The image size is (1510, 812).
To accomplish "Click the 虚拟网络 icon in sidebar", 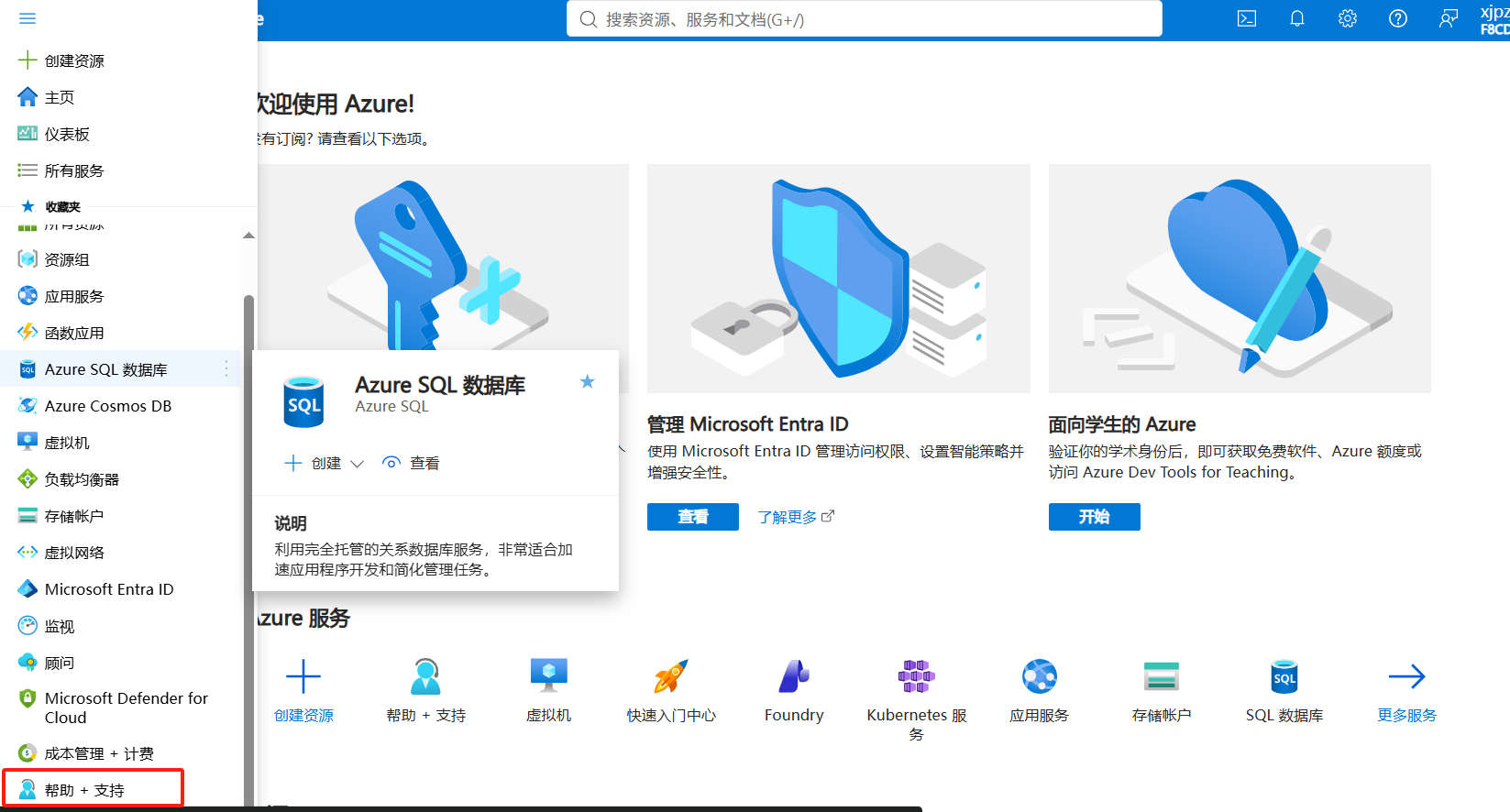I will (28, 553).
